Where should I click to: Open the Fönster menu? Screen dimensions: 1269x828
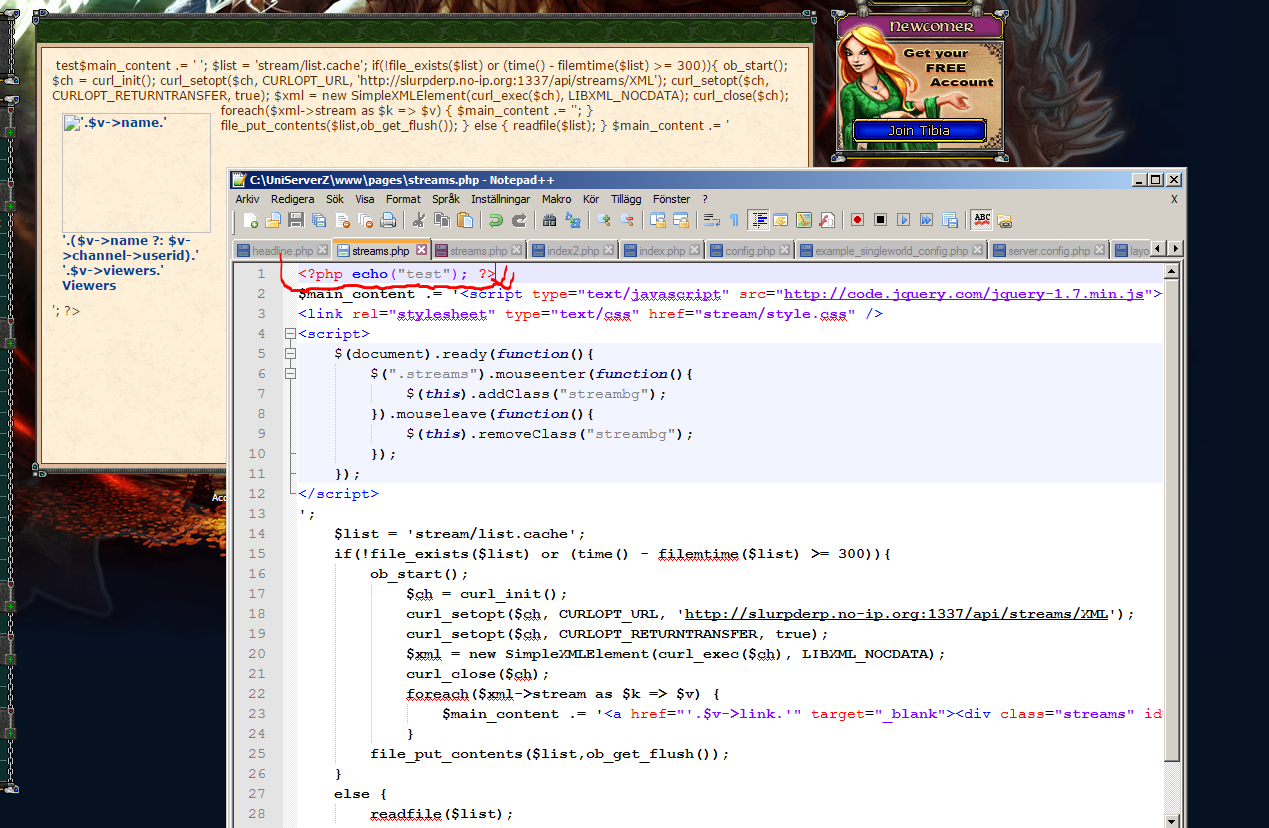tap(672, 199)
